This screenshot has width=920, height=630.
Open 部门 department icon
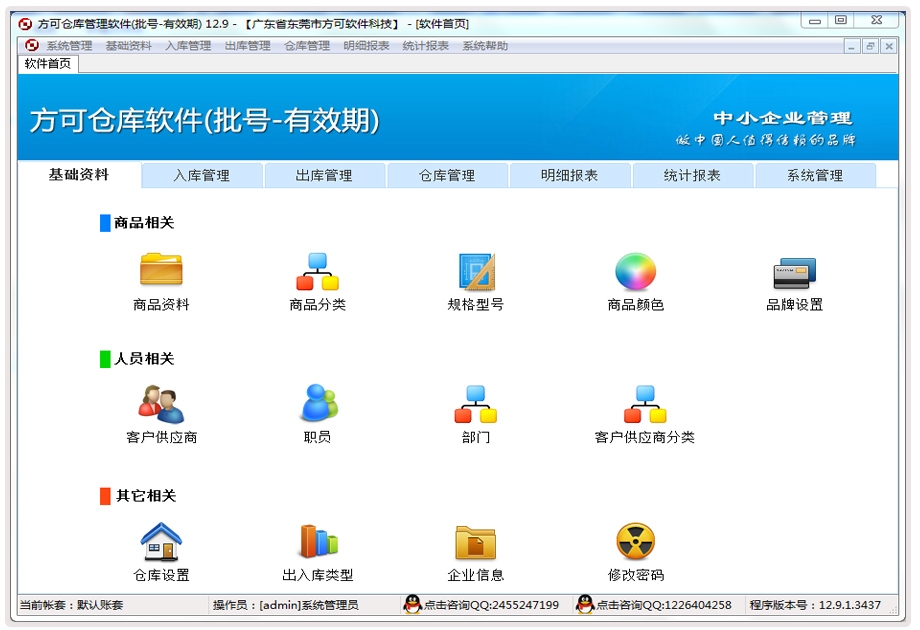point(476,404)
